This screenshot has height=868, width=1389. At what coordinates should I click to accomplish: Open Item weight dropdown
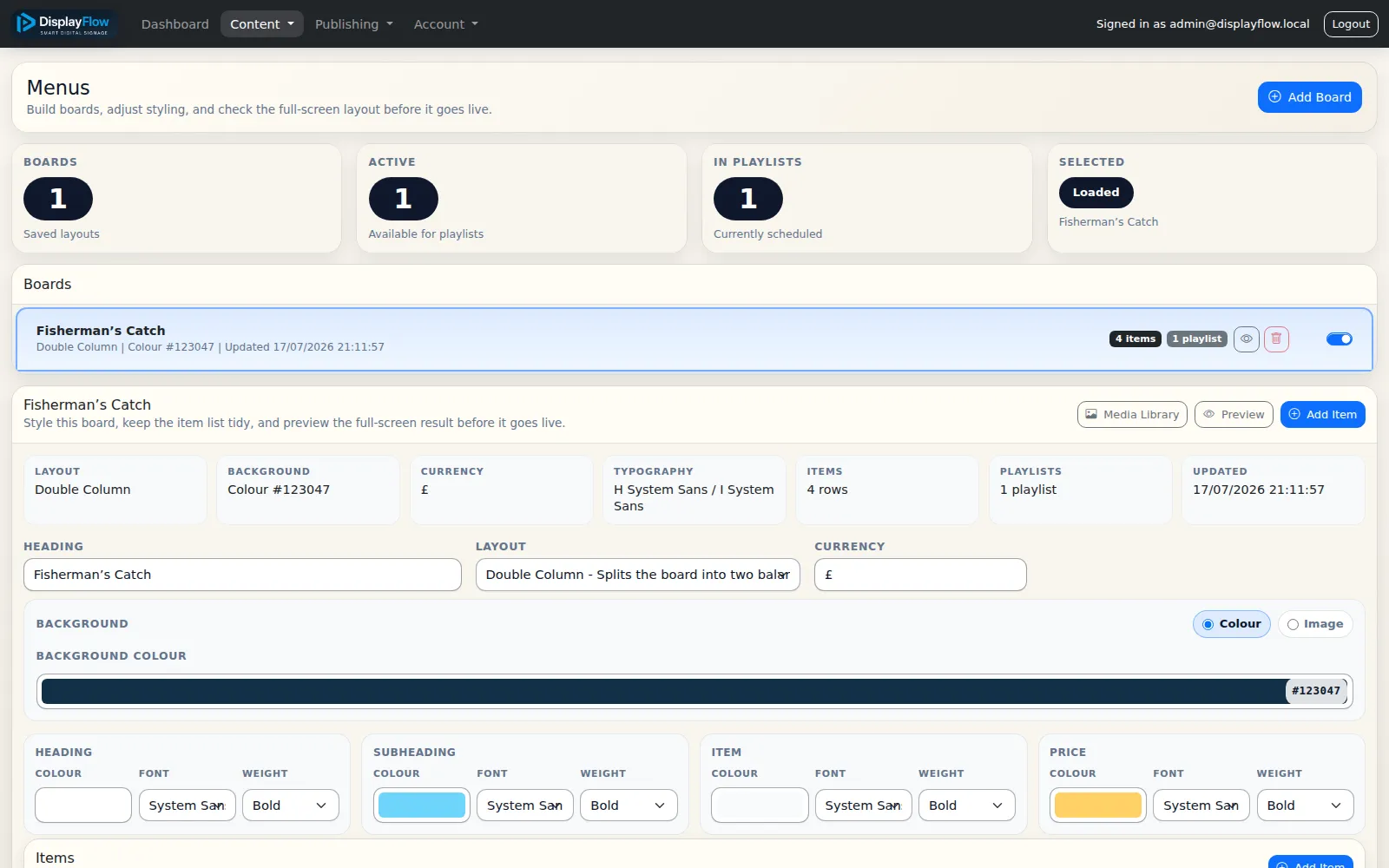click(x=966, y=806)
